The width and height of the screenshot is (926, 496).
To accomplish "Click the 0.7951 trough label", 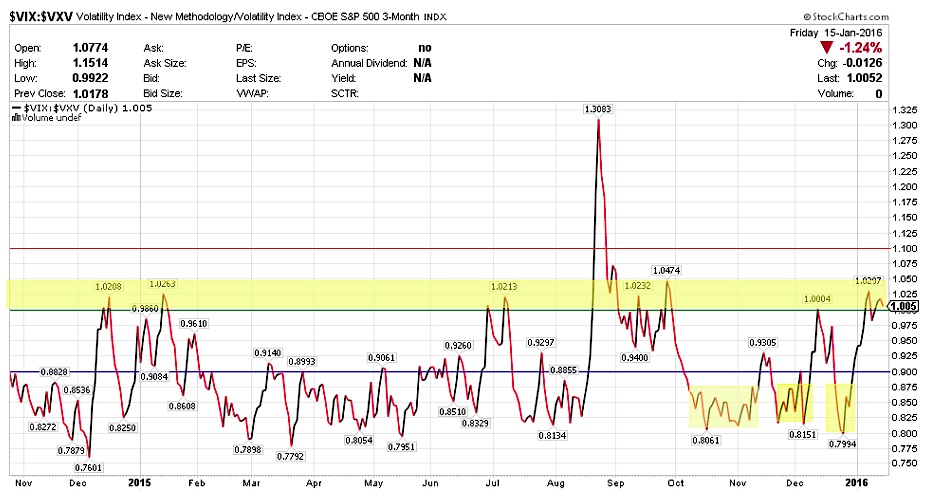I will [402, 447].
